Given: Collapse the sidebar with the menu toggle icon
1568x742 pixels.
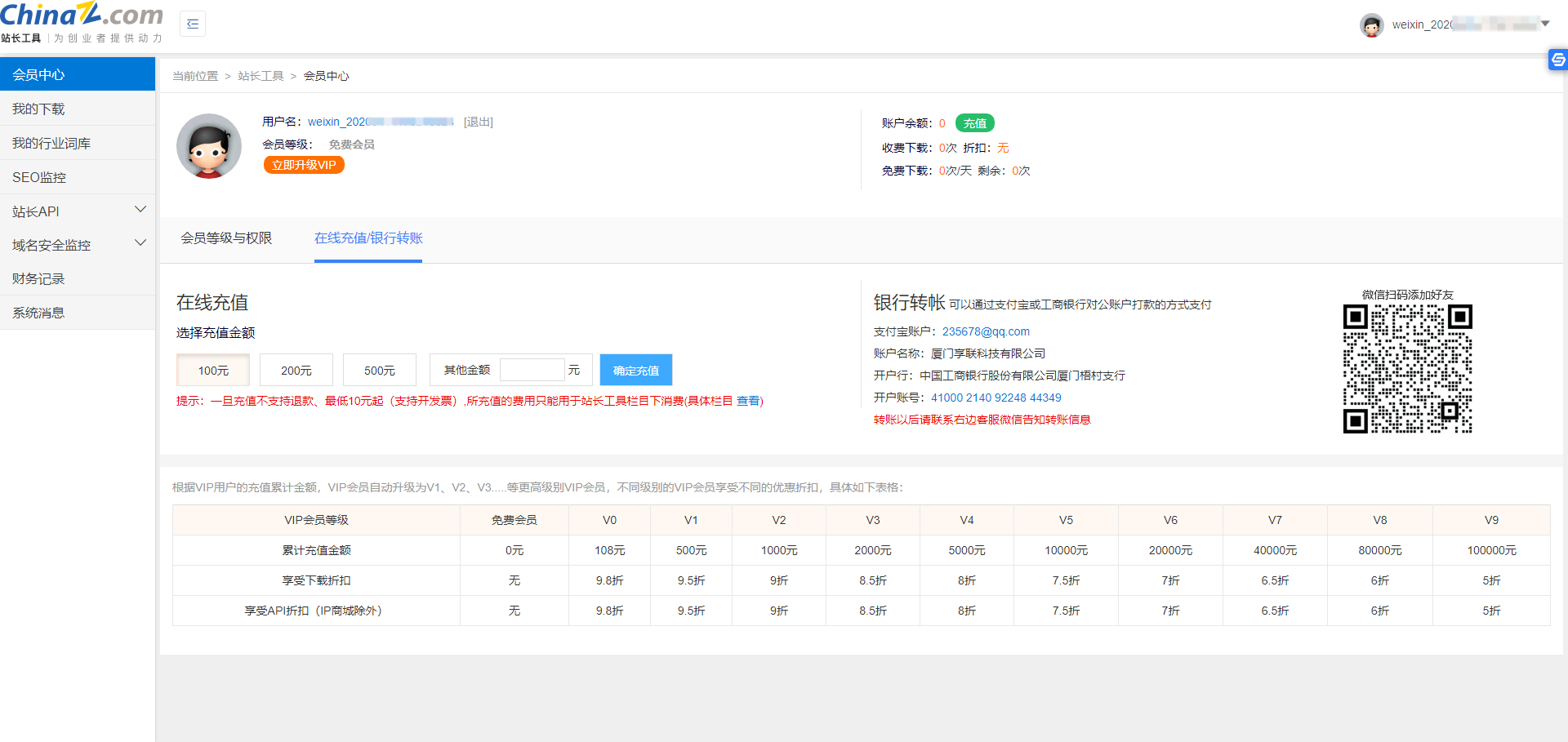Looking at the screenshot, I should 193,24.
